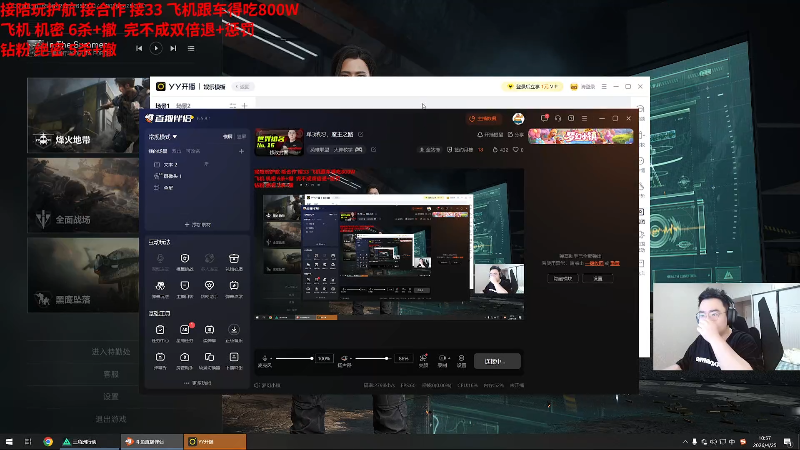Image resolution: width=800 pixels, height=450 pixels.
Task: Open orange 主播任务 button in 直播伴侣
Action: tap(483, 118)
